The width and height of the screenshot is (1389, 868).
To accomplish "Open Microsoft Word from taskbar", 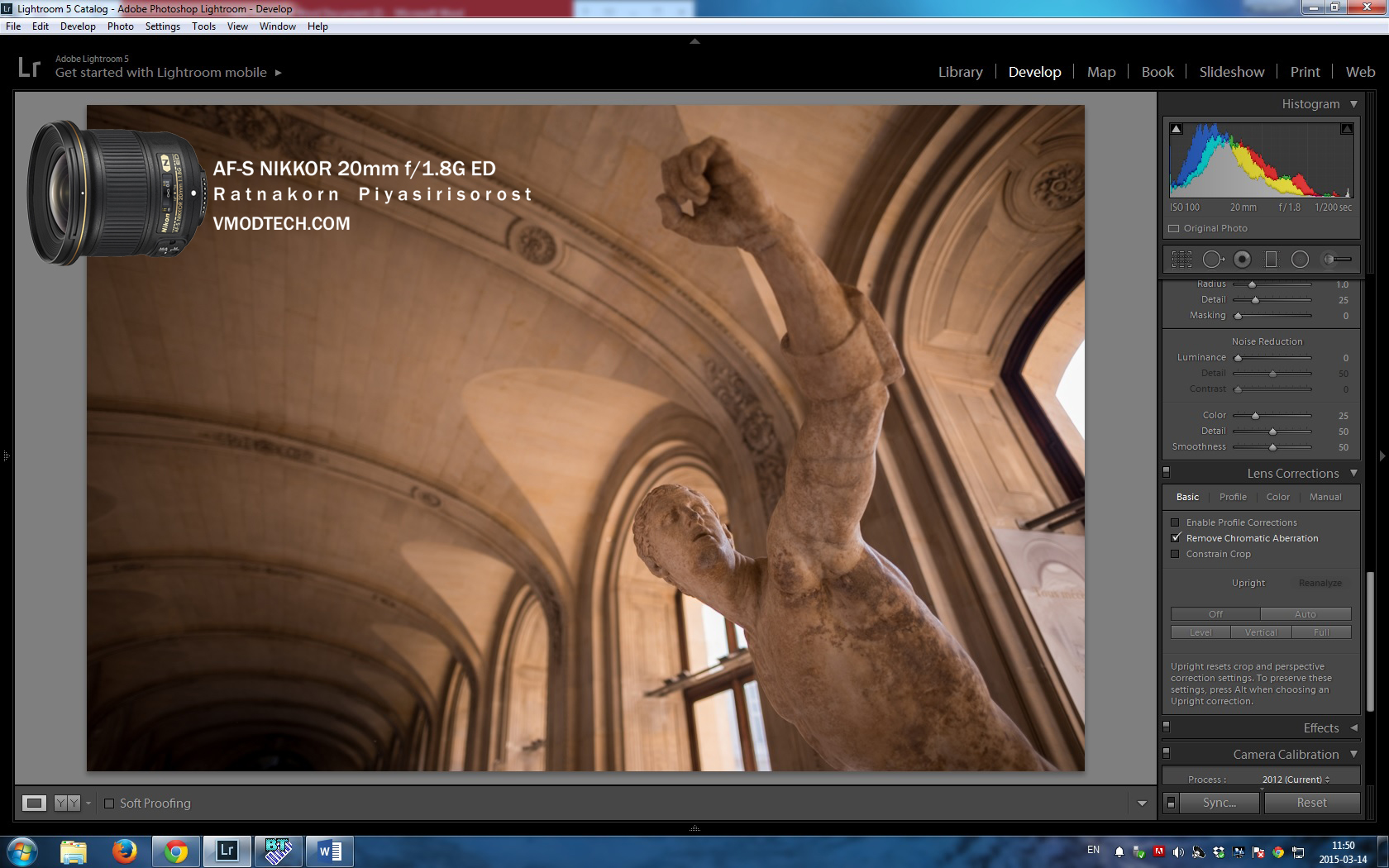I will 330,851.
